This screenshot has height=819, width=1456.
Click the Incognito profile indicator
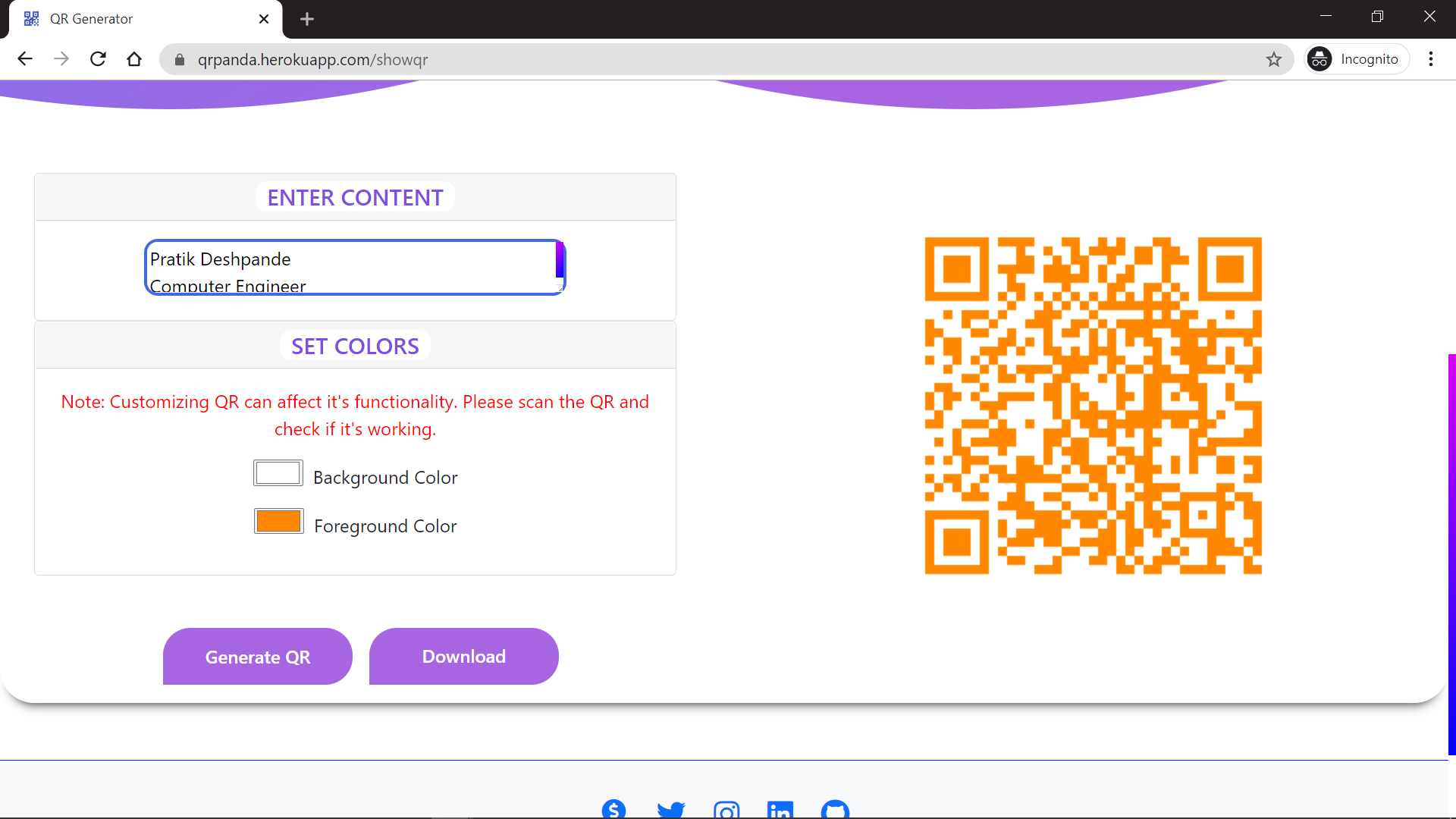click(x=1356, y=59)
